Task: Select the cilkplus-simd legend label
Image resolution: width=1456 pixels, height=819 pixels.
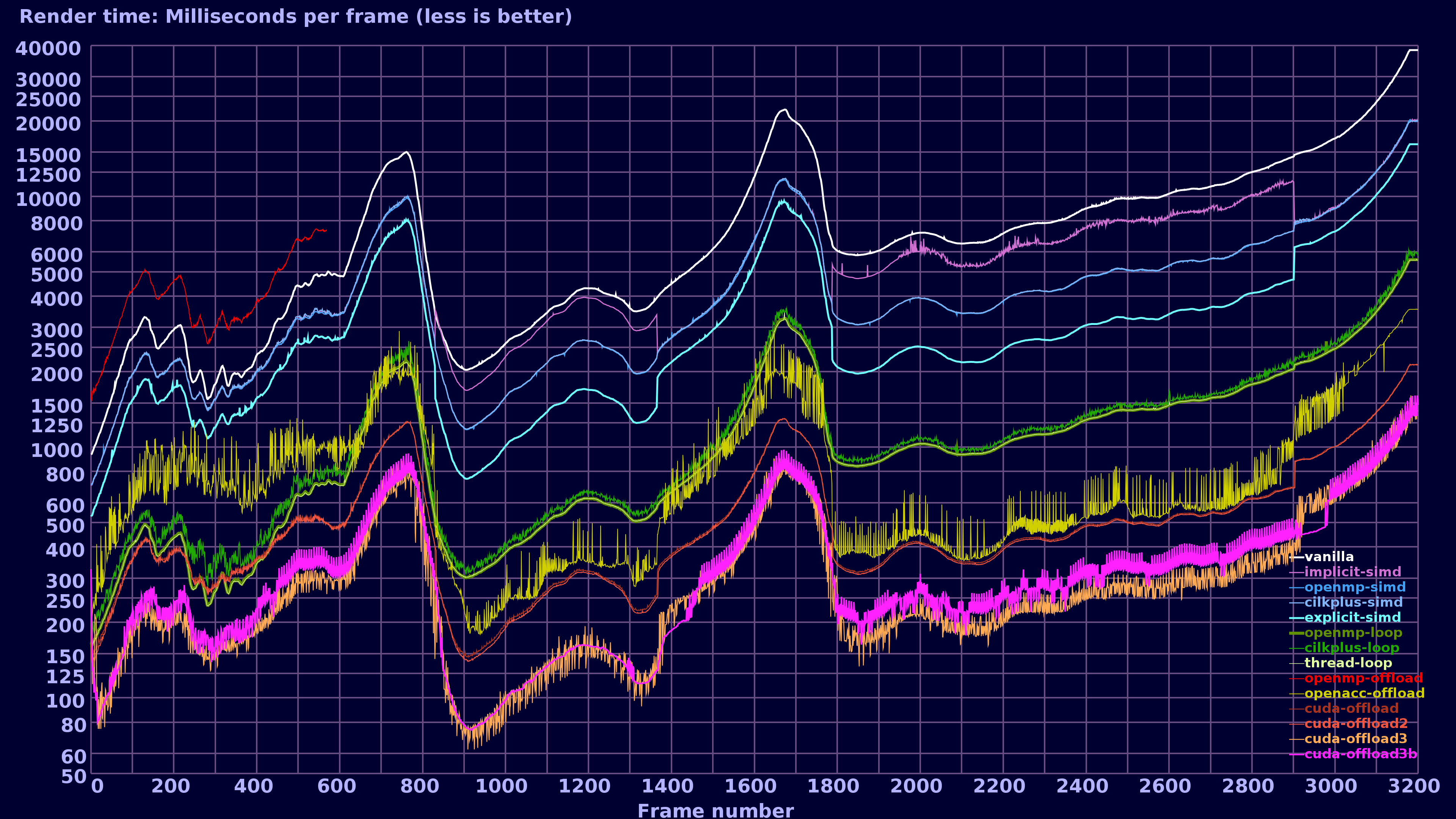Action: [x=1354, y=602]
